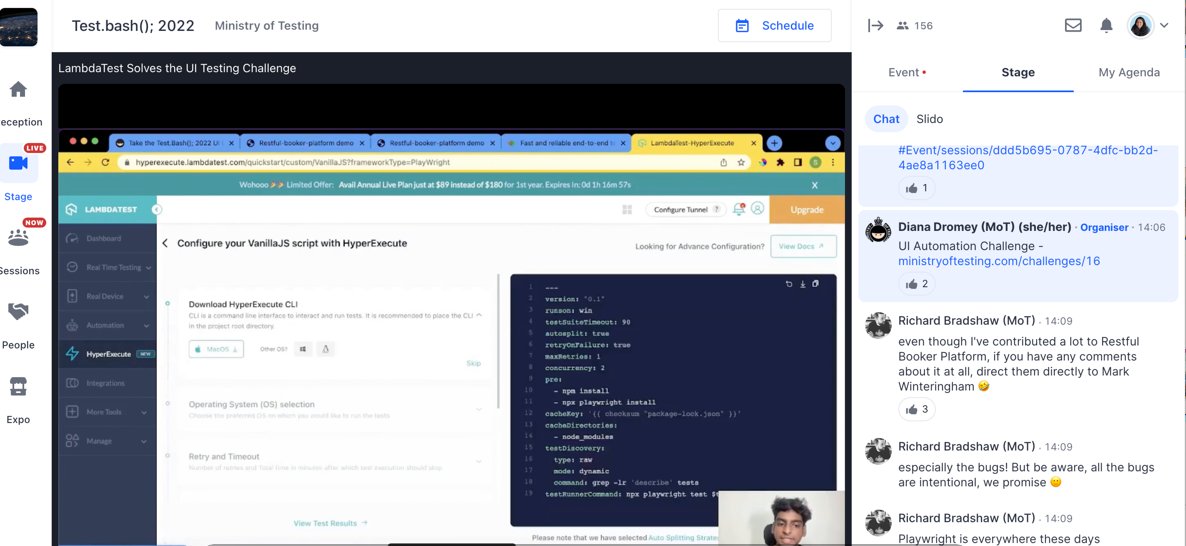Go back from Configure VanillaJS script page

(165, 244)
